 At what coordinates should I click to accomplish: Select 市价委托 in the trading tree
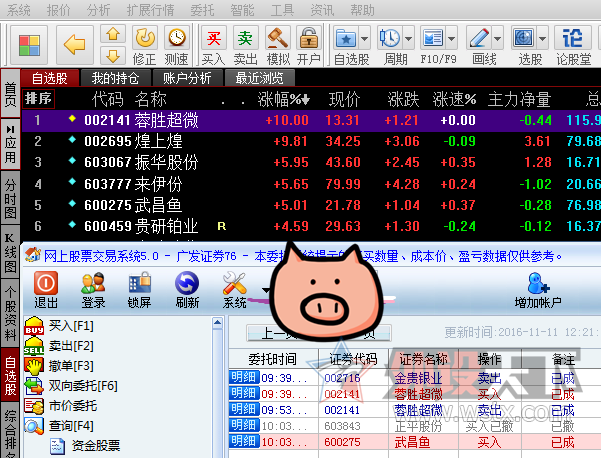pos(73,406)
